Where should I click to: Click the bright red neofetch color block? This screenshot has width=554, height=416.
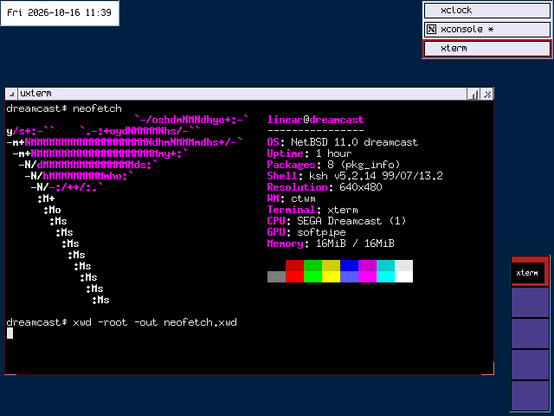(x=295, y=277)
